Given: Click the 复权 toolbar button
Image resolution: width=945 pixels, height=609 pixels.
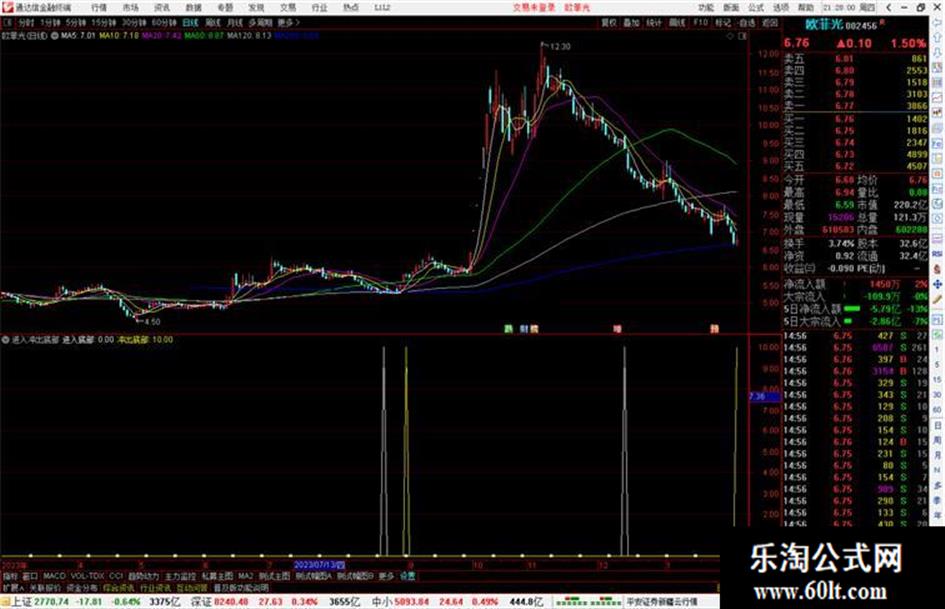Looking at the screenshot, I should [609, 23].
